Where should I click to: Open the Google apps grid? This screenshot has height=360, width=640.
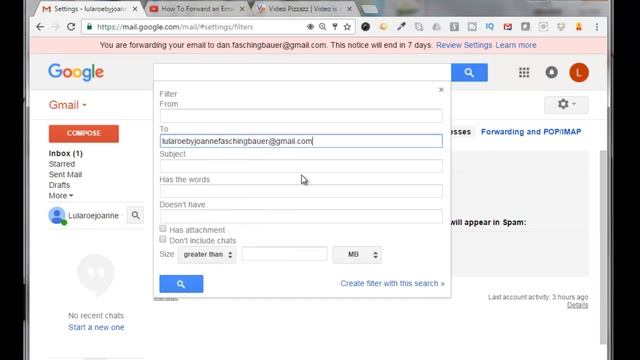click(524, 73)
